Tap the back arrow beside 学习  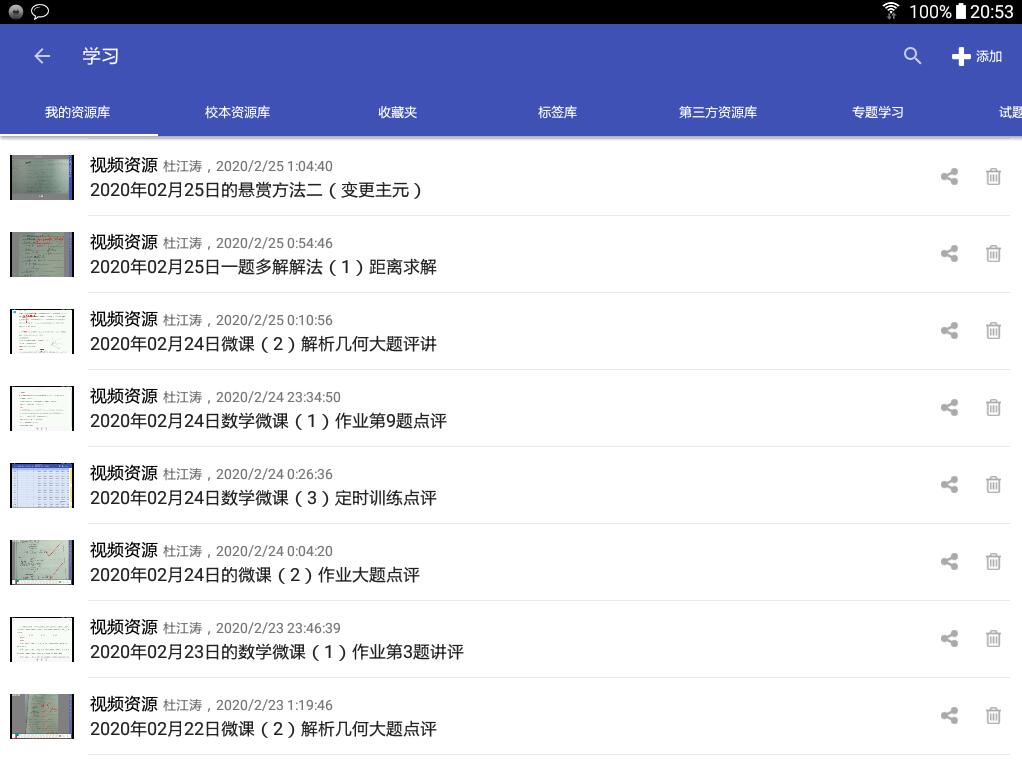pyautogui.click(x=42, y=57)
